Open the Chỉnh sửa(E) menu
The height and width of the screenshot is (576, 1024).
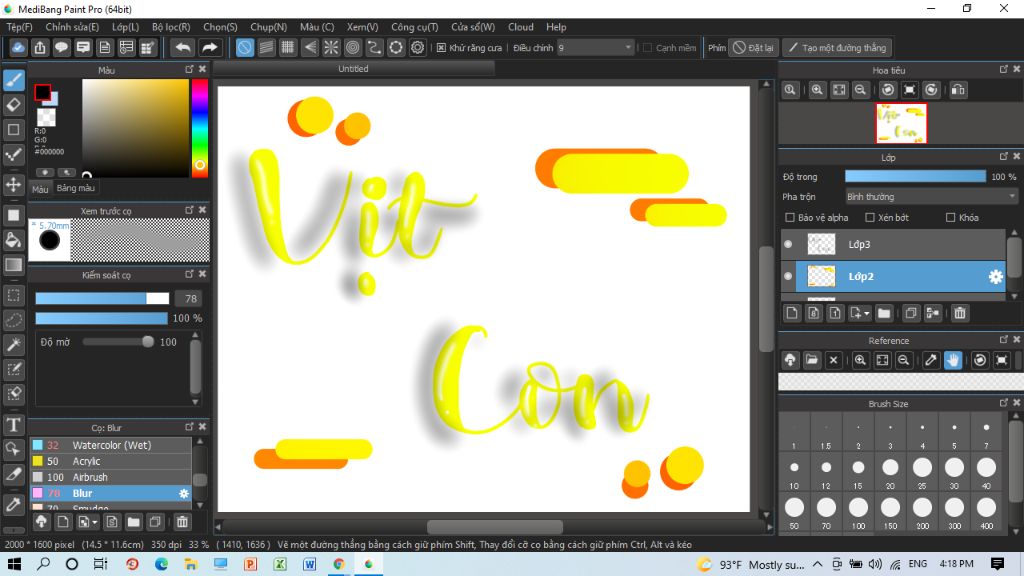coord(72,27)
